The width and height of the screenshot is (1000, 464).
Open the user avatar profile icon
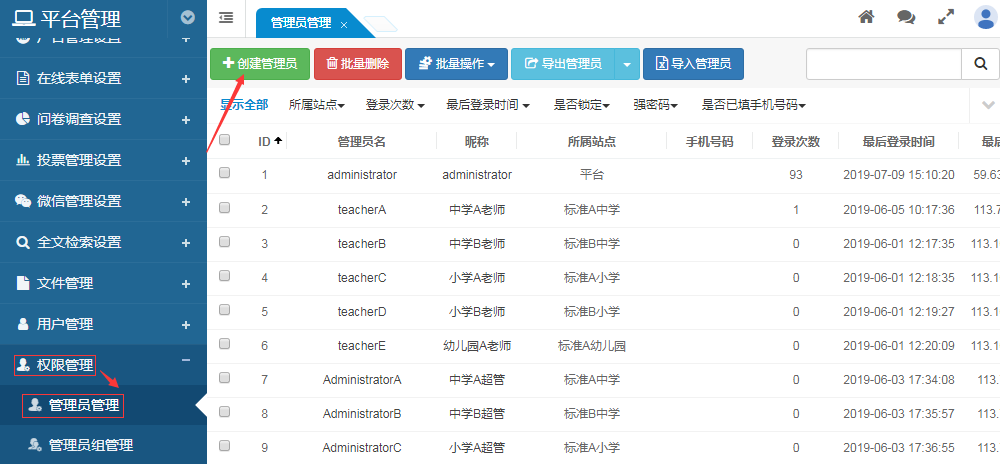coord(984,17)
